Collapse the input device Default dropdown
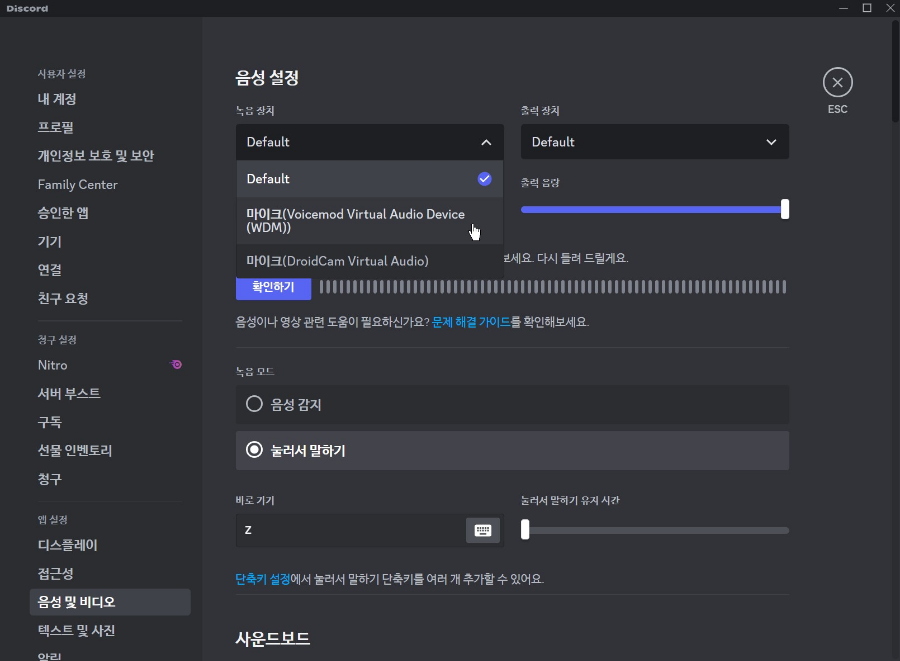 tap(370, 142)
